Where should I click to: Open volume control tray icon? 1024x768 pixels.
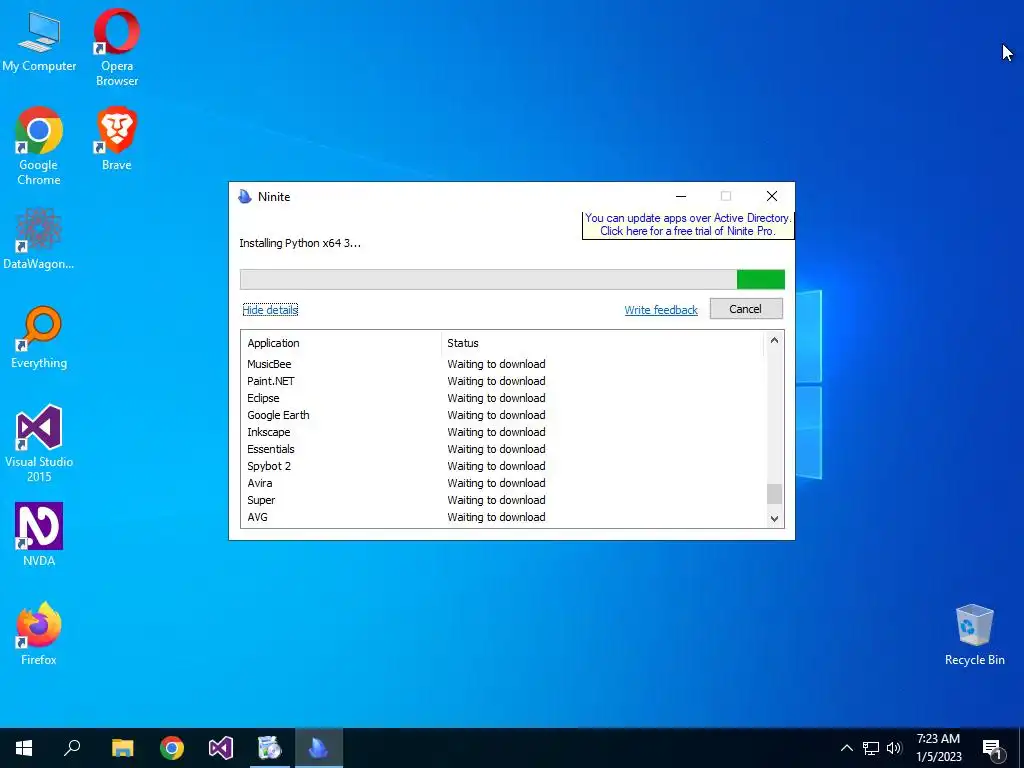click(x=894, y=748)
